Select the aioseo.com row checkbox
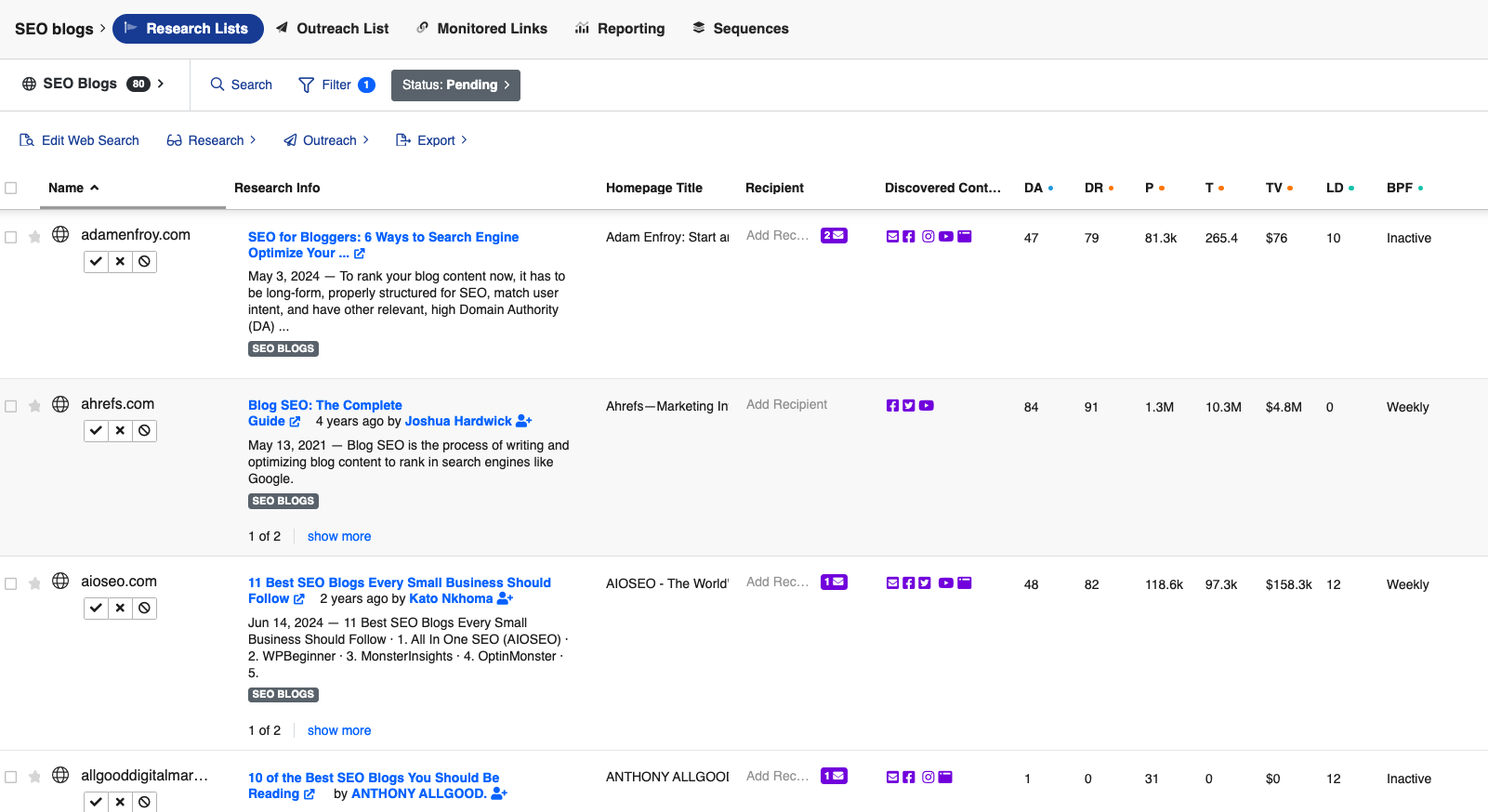The height and width of the screenshot is (812, 1488). (x=11, y=584)
